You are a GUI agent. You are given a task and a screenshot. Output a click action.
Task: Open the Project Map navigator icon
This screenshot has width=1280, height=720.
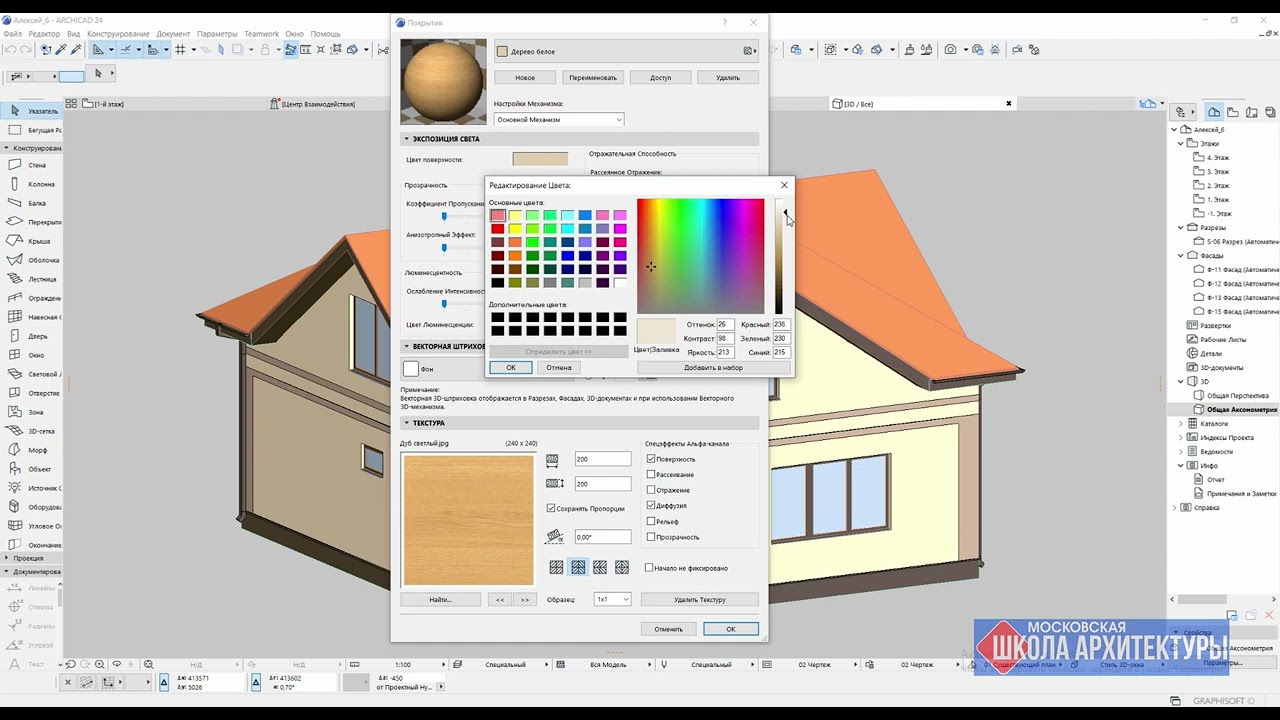coord(1213,112)
